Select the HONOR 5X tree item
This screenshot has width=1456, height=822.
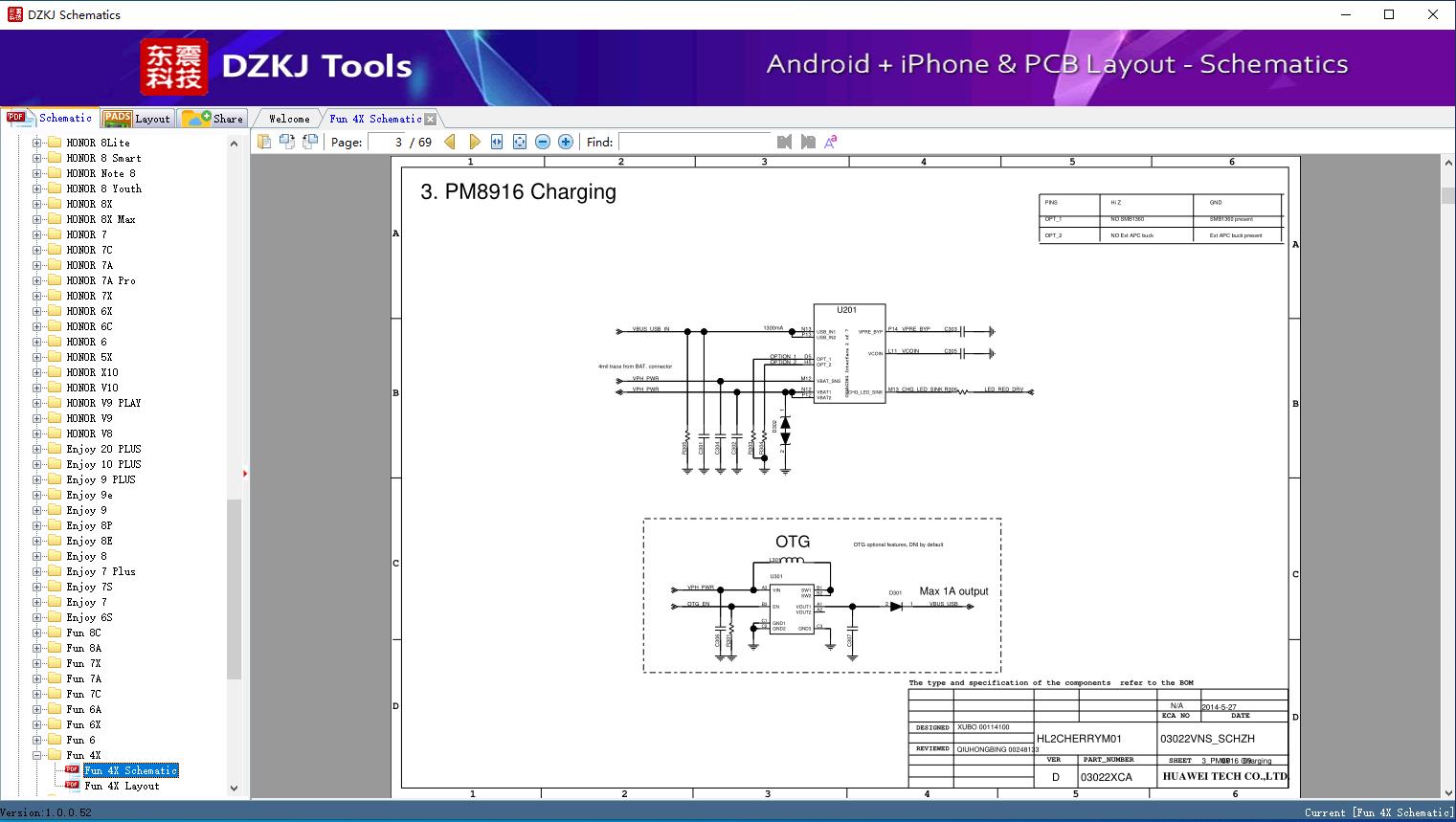(89, 357)
